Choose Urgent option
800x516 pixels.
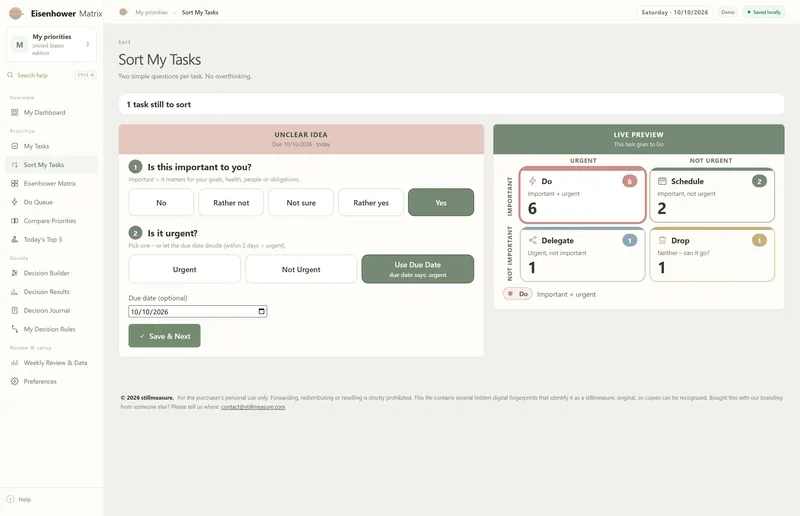click(x=184, y=269)
